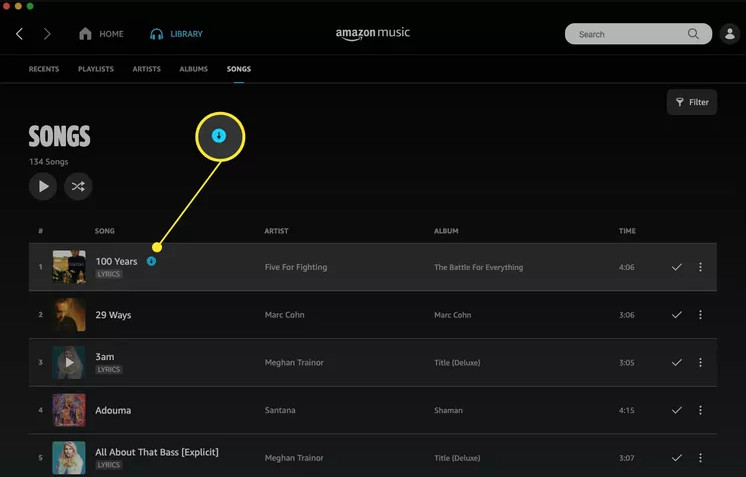
Task: Sort by the ARTIST column header
Action: pos(276,231)
